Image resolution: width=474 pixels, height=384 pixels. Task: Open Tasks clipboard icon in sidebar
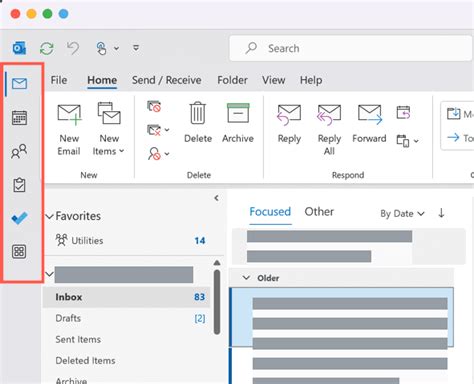(19, 185)
